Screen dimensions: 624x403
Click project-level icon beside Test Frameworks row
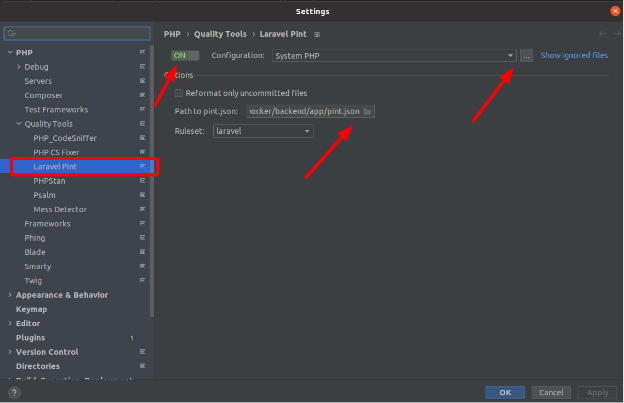pos(142,109)
